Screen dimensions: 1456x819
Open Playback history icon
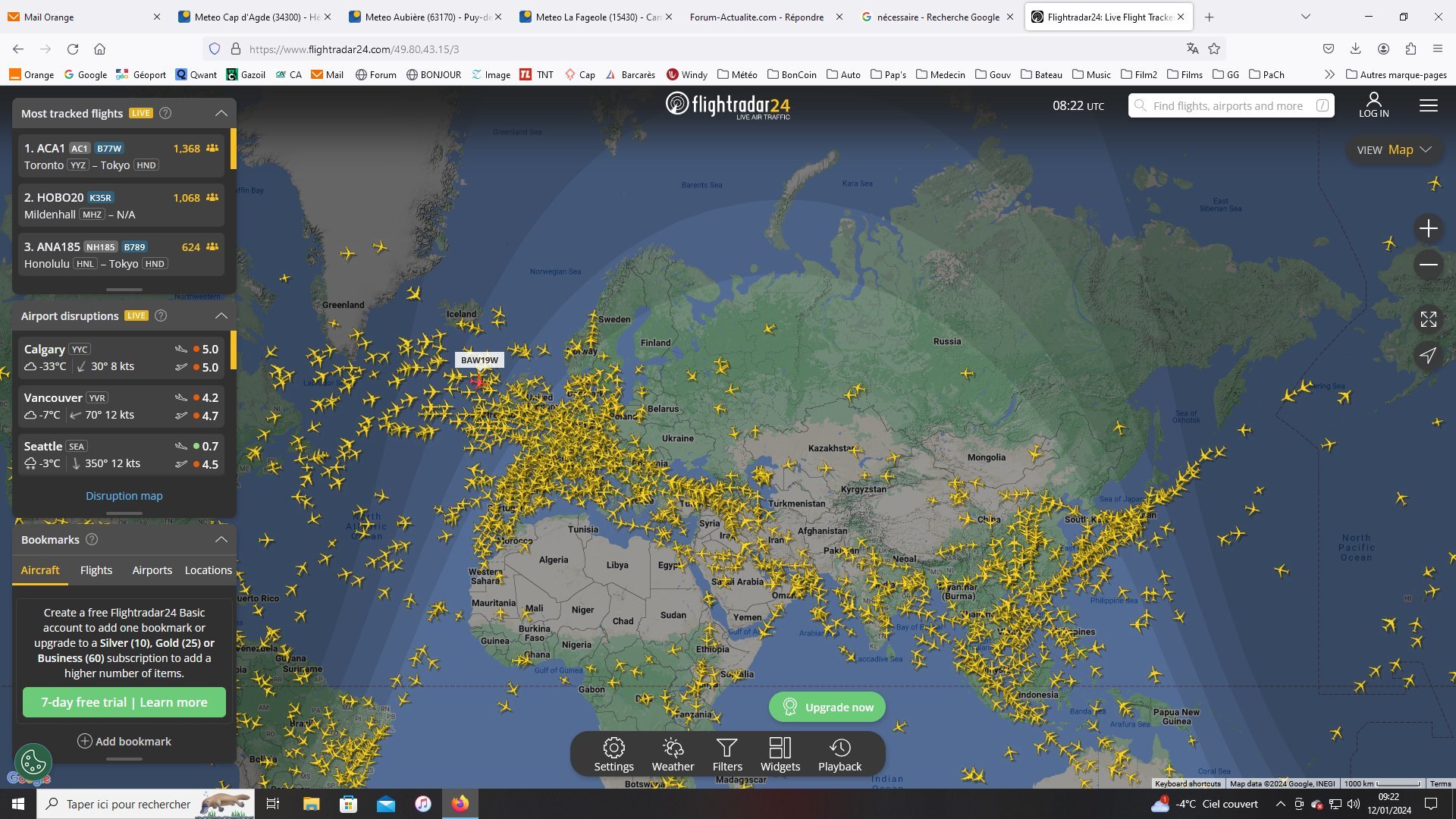click(x=839, y=755)
